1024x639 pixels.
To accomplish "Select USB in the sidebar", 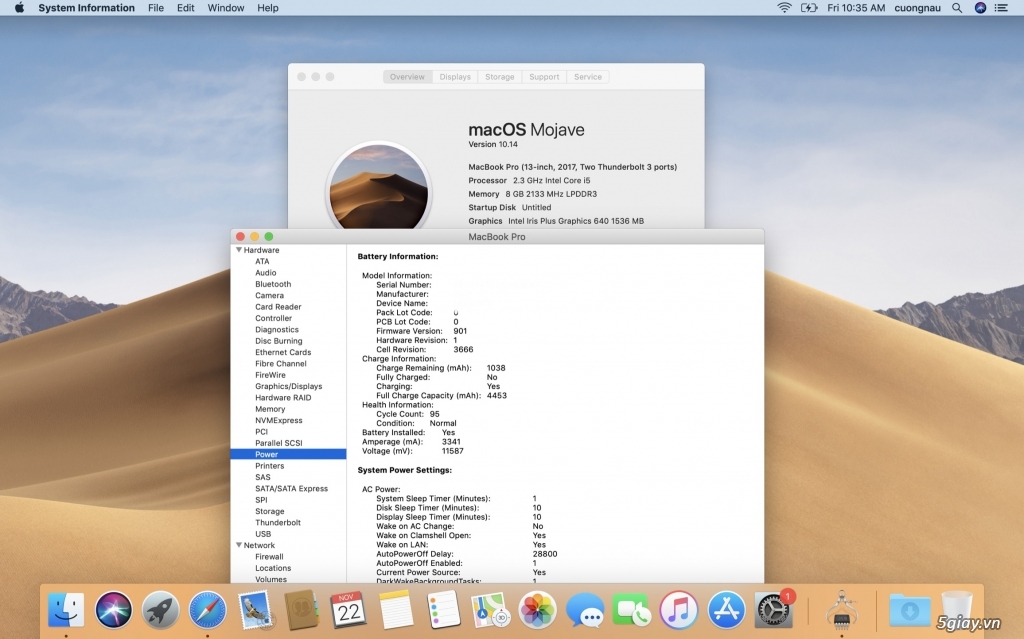I will coord(263,534).
